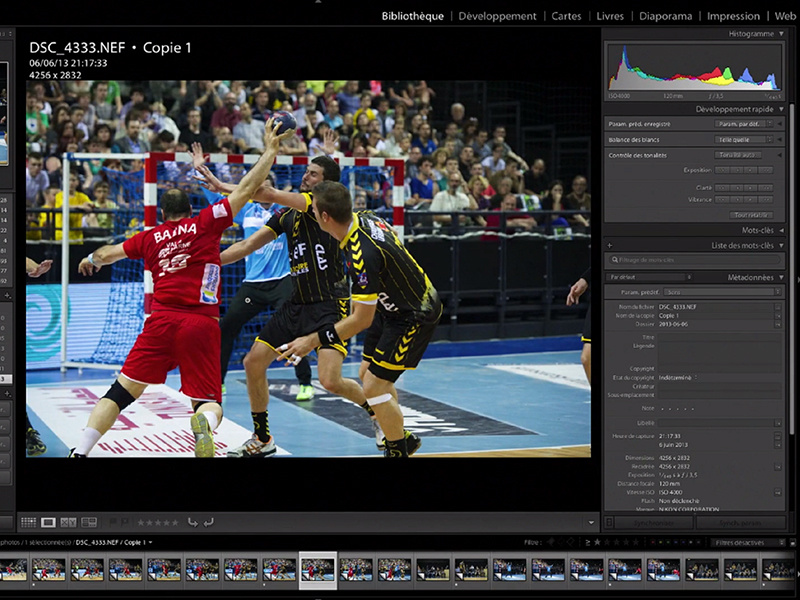The width and height of the screenshot is (800, 600).
Task: Select loupe view mode icon
Action: coord(48,522)
